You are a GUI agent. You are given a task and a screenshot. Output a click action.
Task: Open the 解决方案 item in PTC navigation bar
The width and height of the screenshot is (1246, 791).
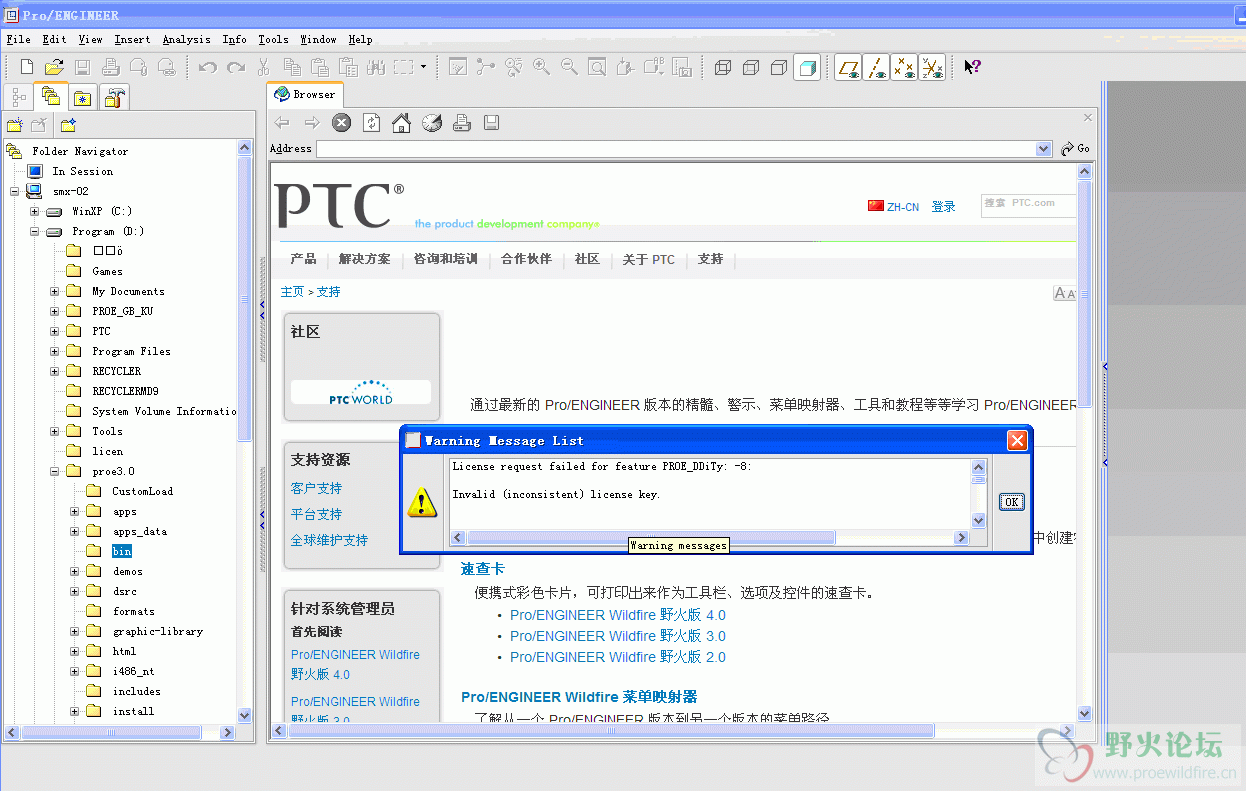[x=364, y=259]
